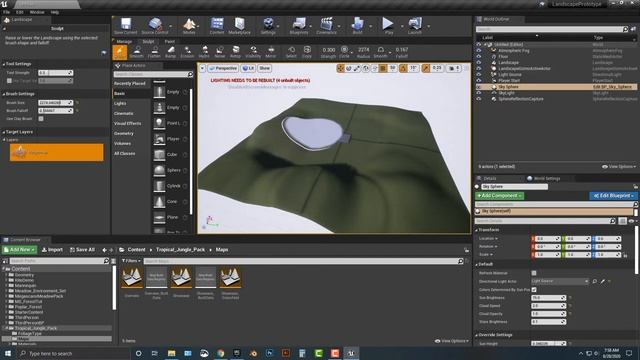Select the landscape Smooth tool
This screenshot has width=640, height=360.
(x=137, y=52)
